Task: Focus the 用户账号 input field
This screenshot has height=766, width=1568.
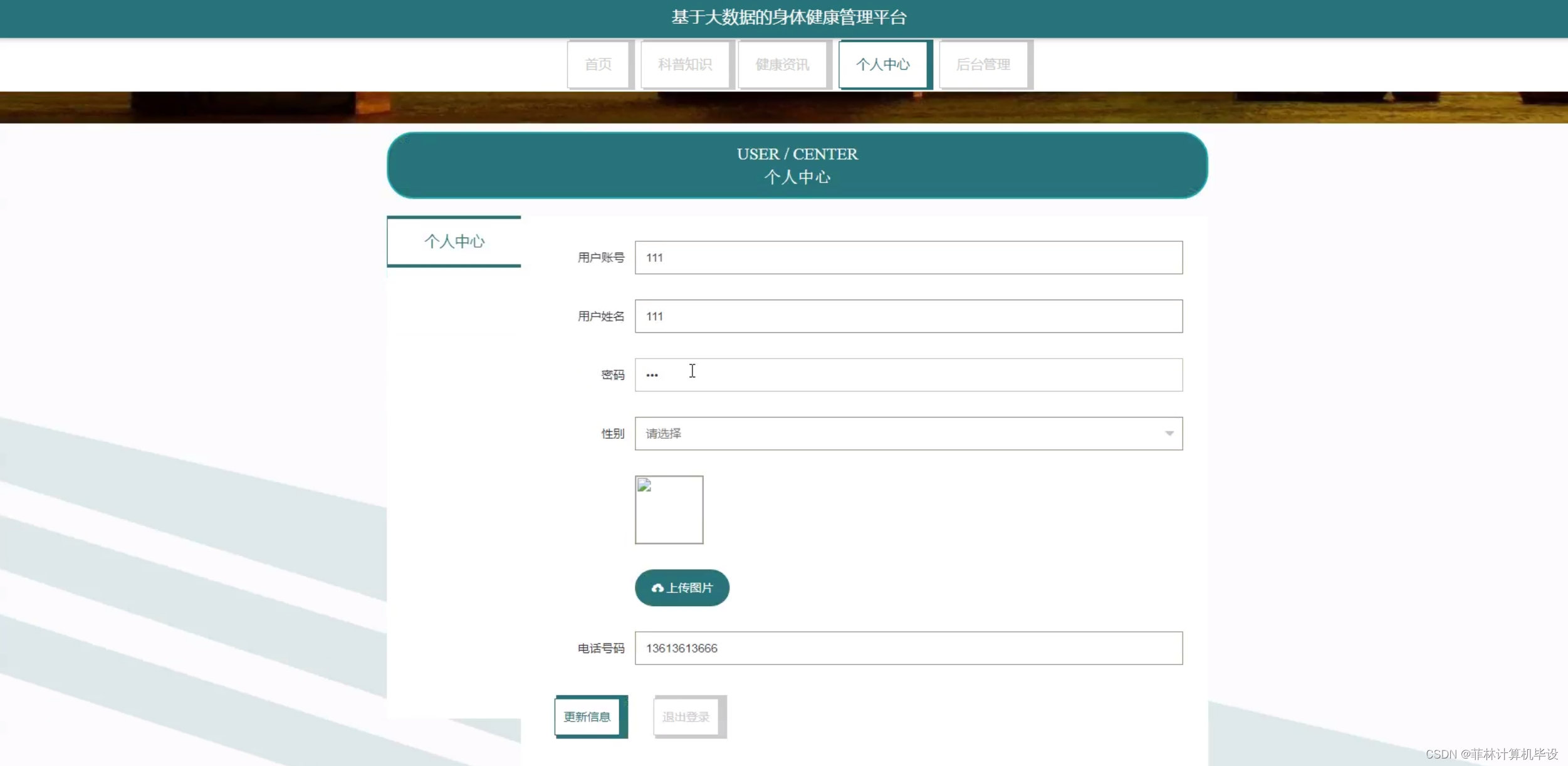Action: (x=908, y=258)
